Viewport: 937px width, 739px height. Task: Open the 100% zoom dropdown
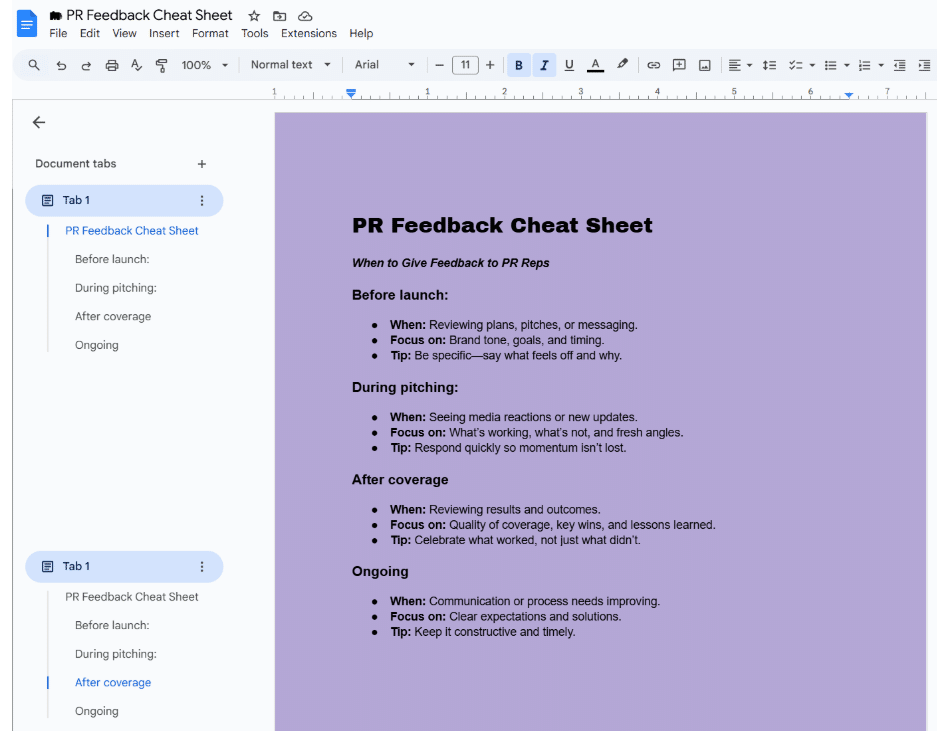(204, 65)
